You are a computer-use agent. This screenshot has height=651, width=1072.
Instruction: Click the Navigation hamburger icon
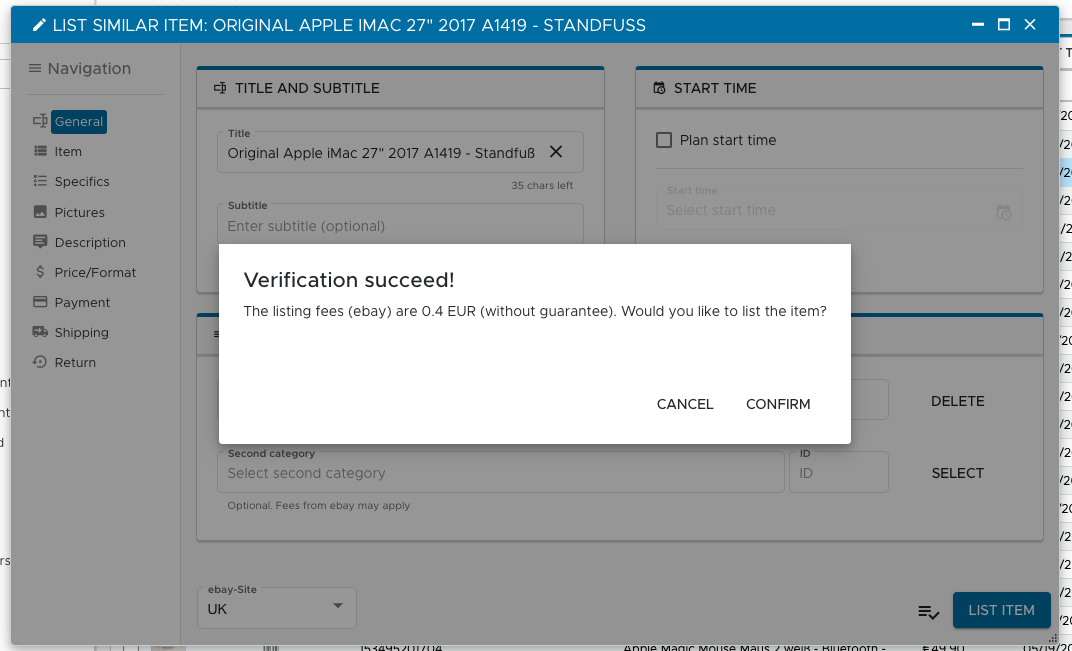[35, 68]
